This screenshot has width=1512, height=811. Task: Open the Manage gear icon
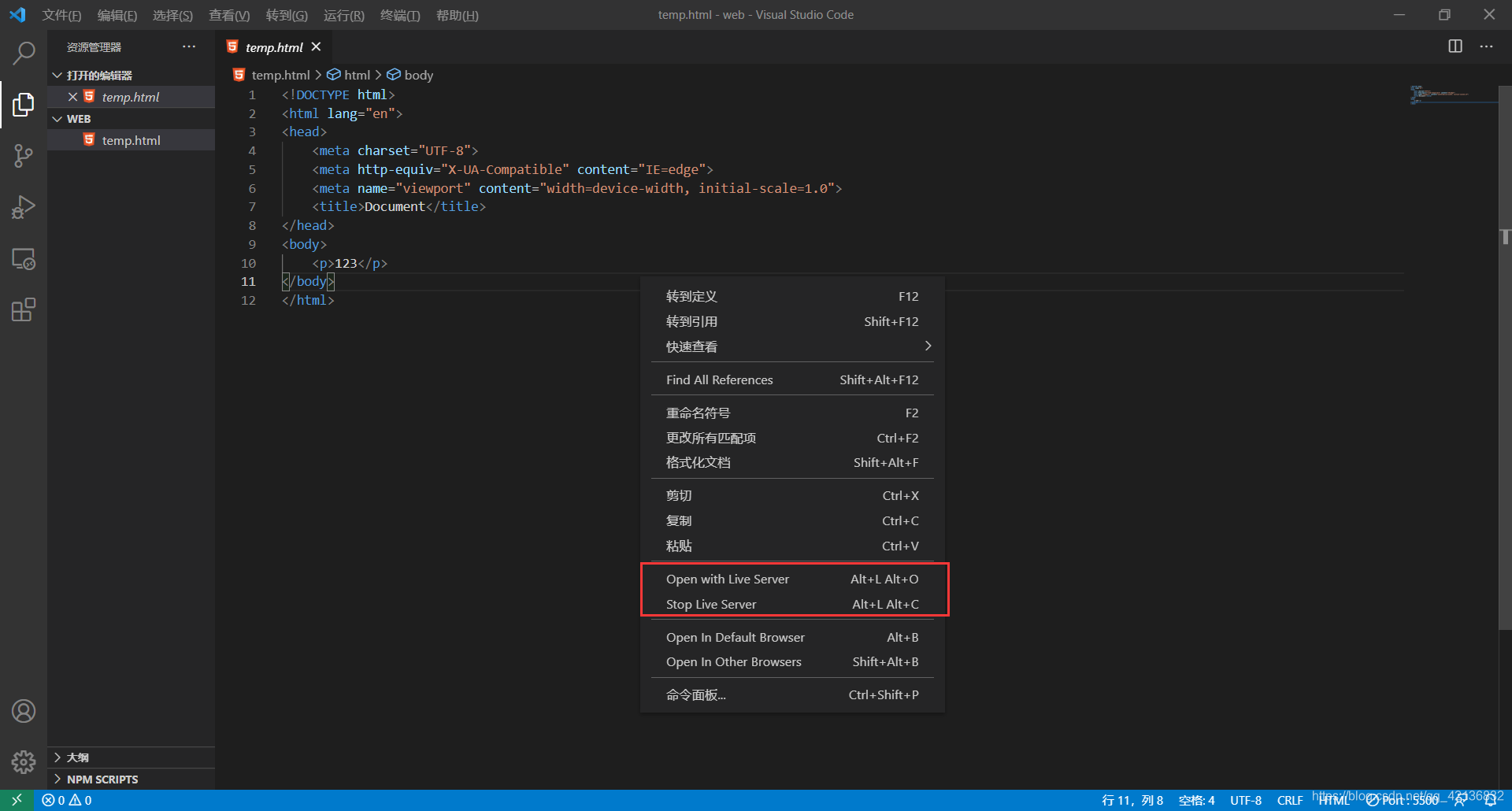(24, 761)
